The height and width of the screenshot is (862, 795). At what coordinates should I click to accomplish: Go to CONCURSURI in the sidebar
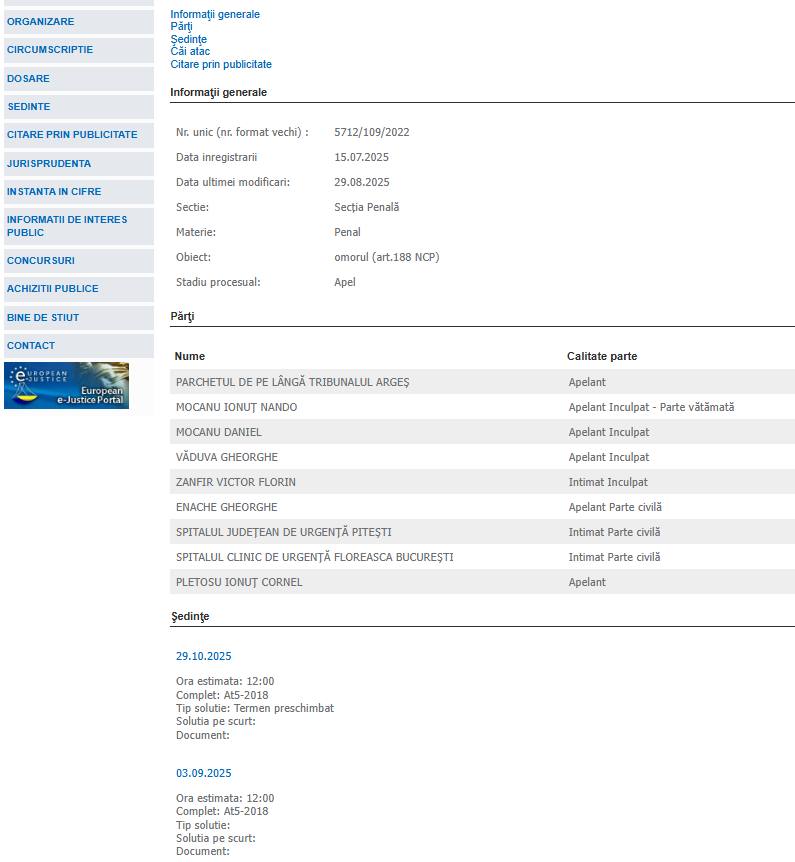pyautogui.click(x=41, y=260)
